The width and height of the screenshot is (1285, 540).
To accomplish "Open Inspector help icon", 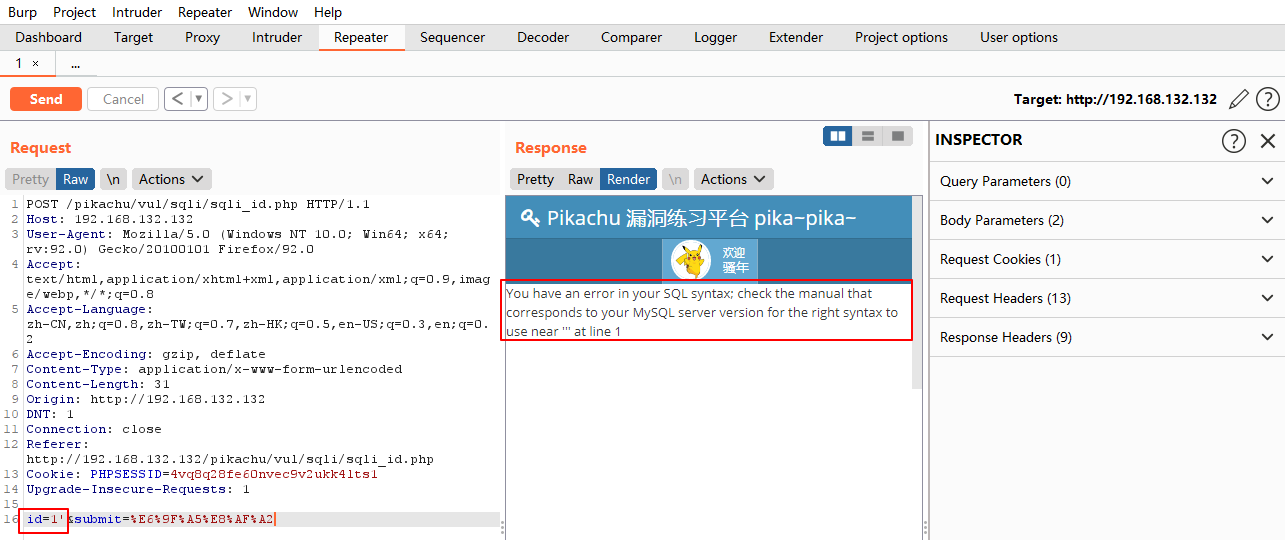I will coord(1234,141).
